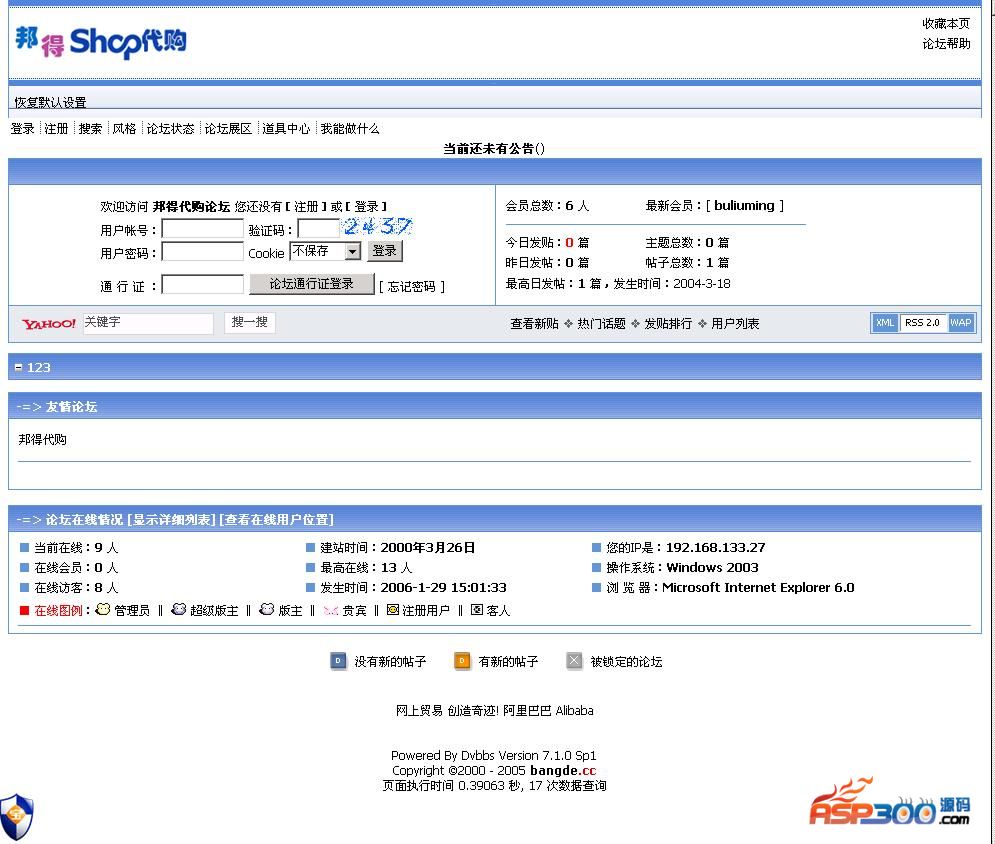Viewport: 995px width, 844px height.
Task: Click the 显示详细列表 link
Action: point(171,520)
